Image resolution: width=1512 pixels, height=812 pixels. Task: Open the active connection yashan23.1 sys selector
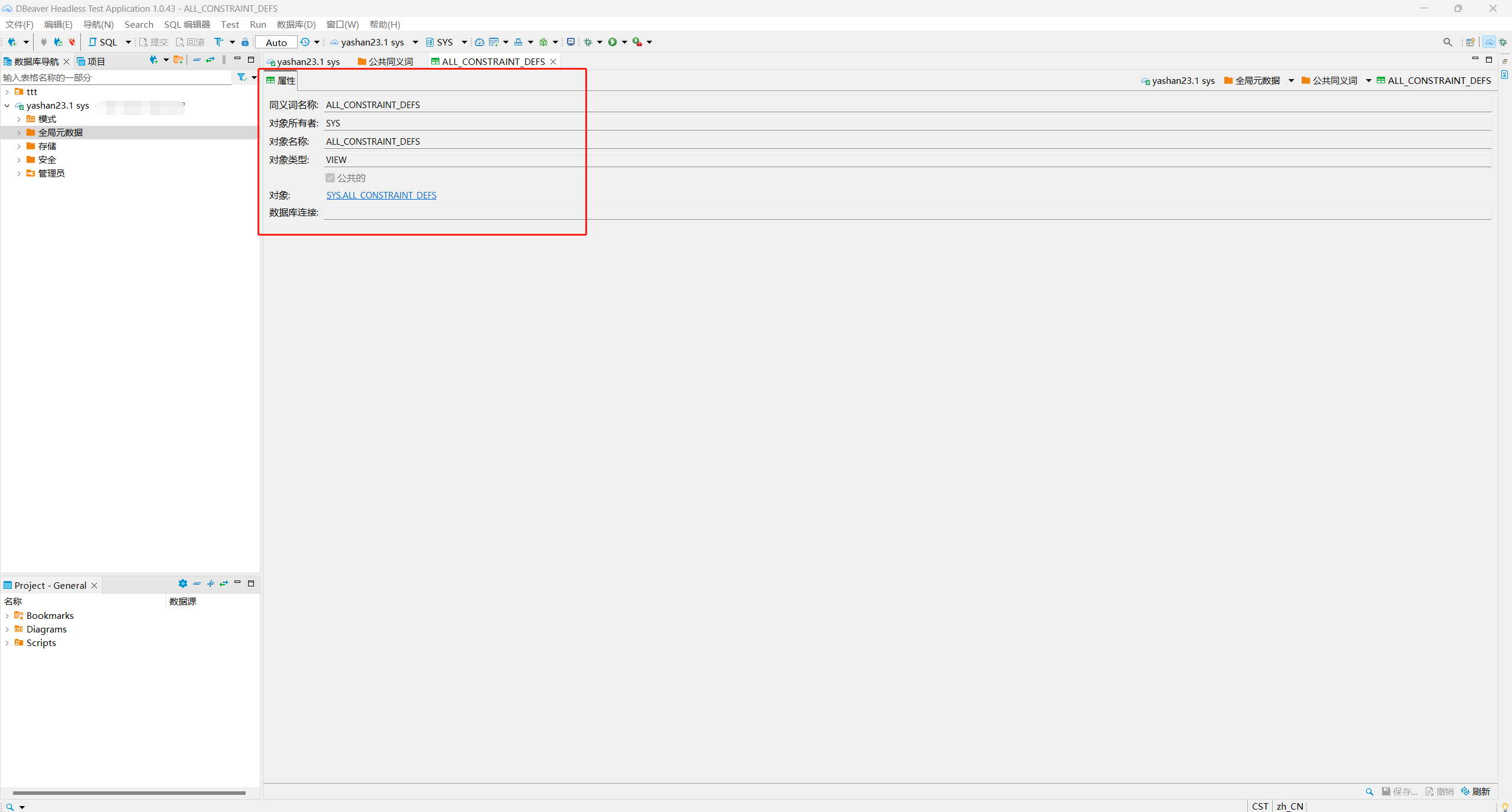coord(374,42)
